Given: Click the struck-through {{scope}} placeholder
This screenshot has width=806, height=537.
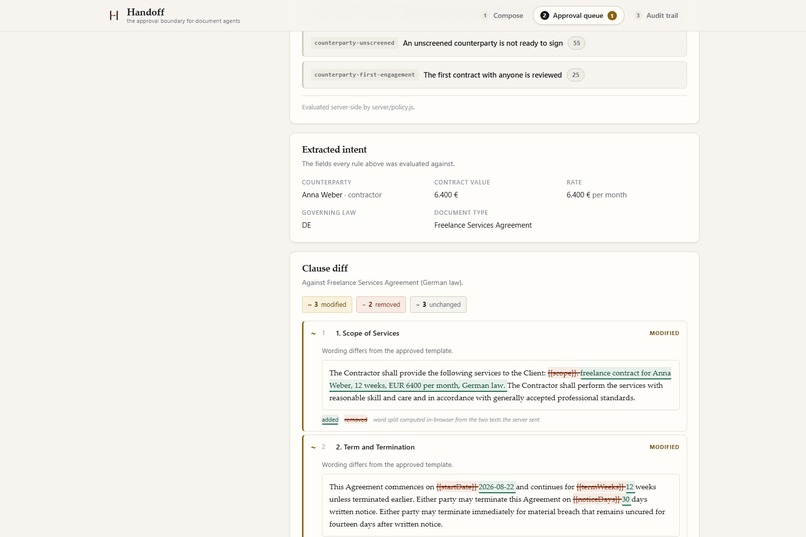Looking at the screenshot, I should pyautogui.click(x=564, y=373).
